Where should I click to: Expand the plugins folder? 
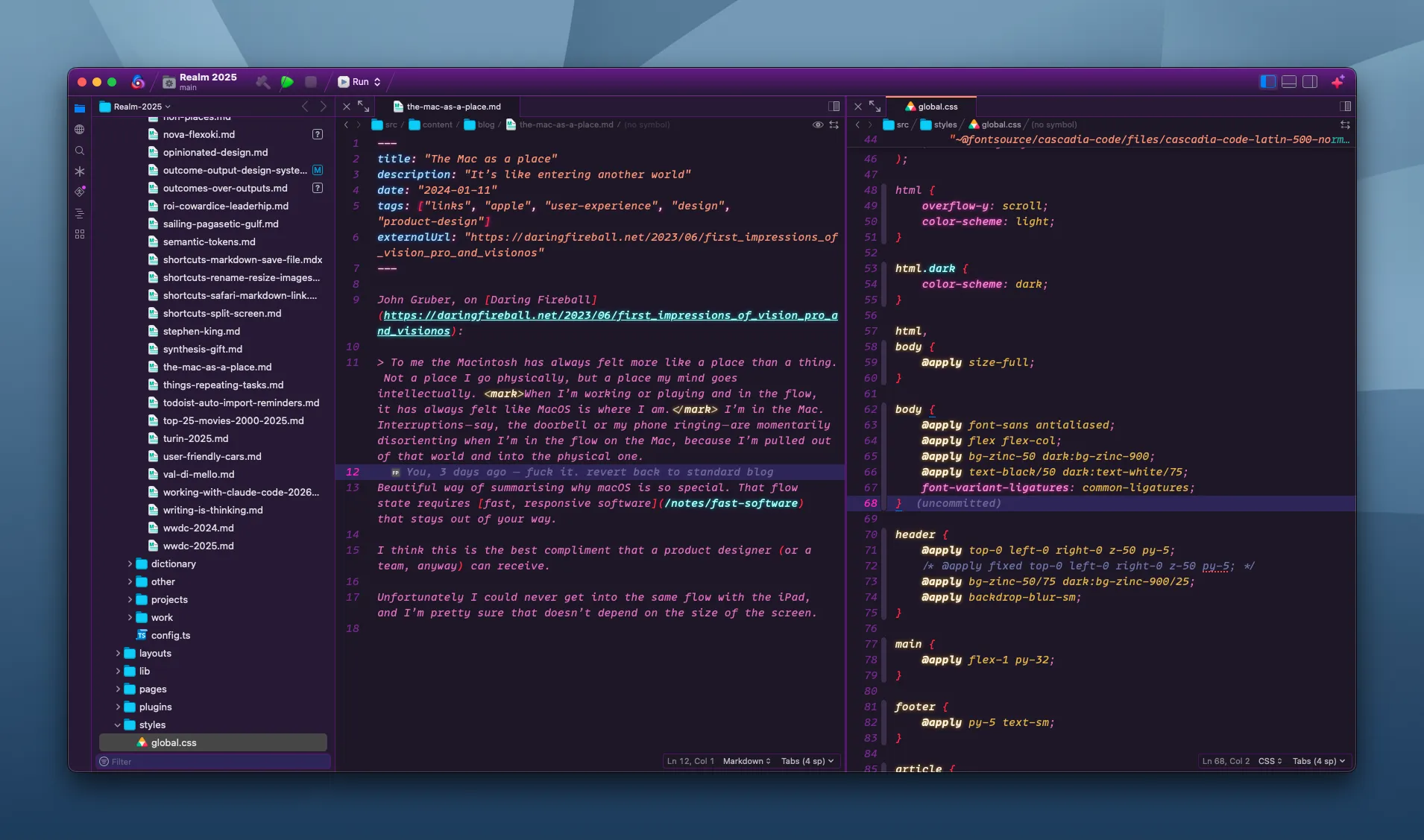click(118, 707)
